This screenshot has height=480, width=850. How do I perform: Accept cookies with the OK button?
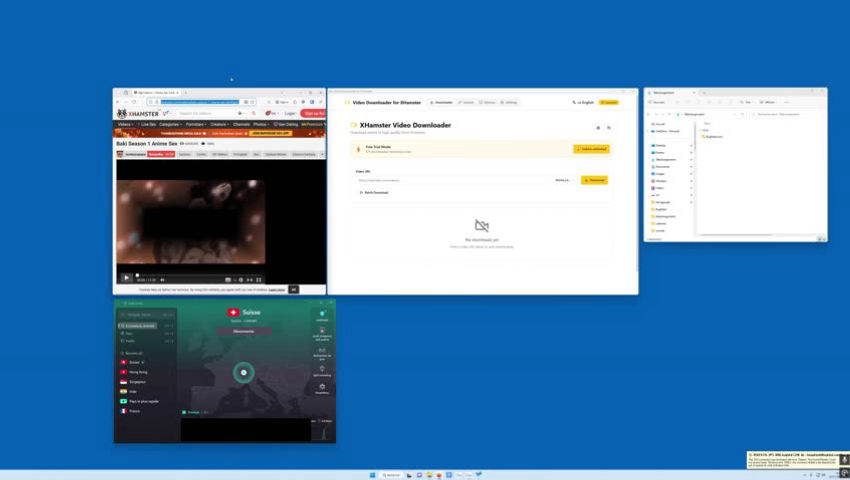[x=293, y=290]
